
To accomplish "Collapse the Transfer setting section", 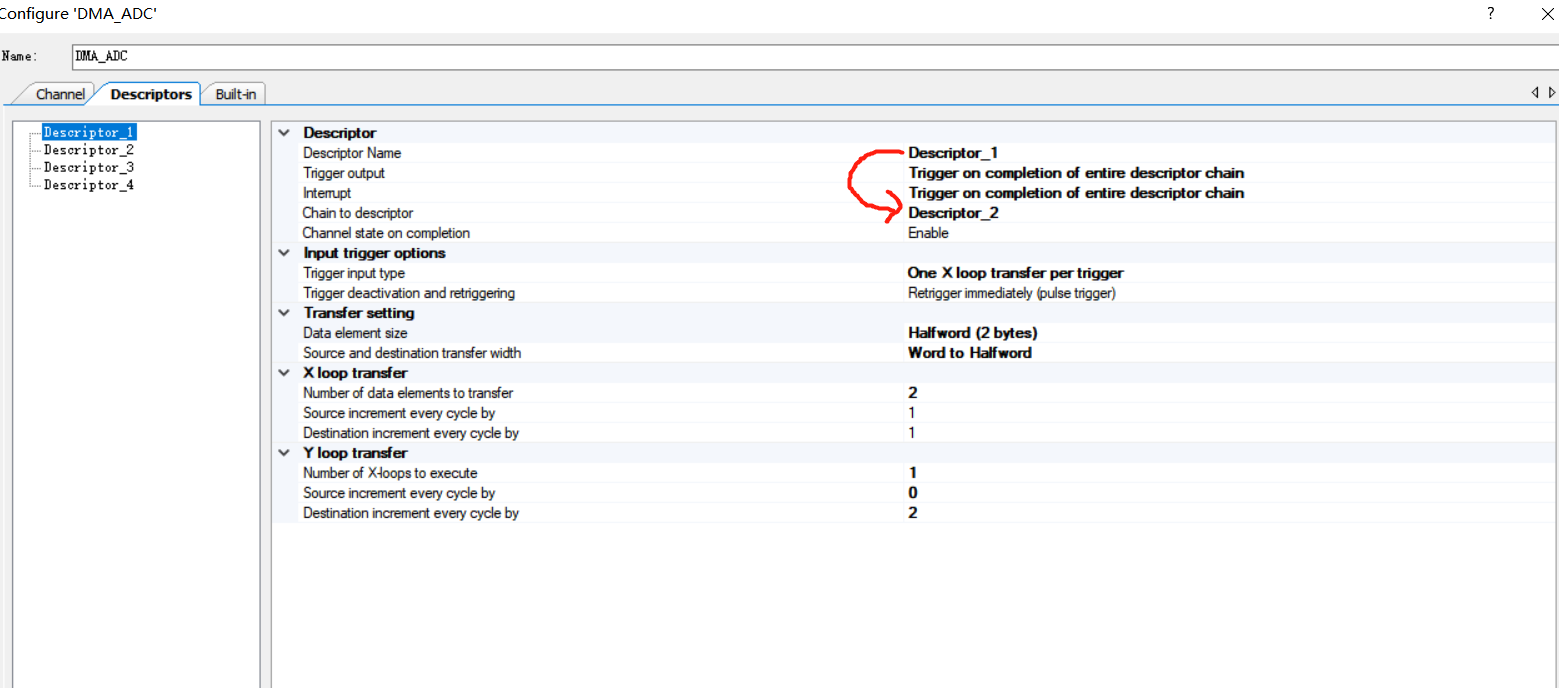I will [x=283, y=313].
